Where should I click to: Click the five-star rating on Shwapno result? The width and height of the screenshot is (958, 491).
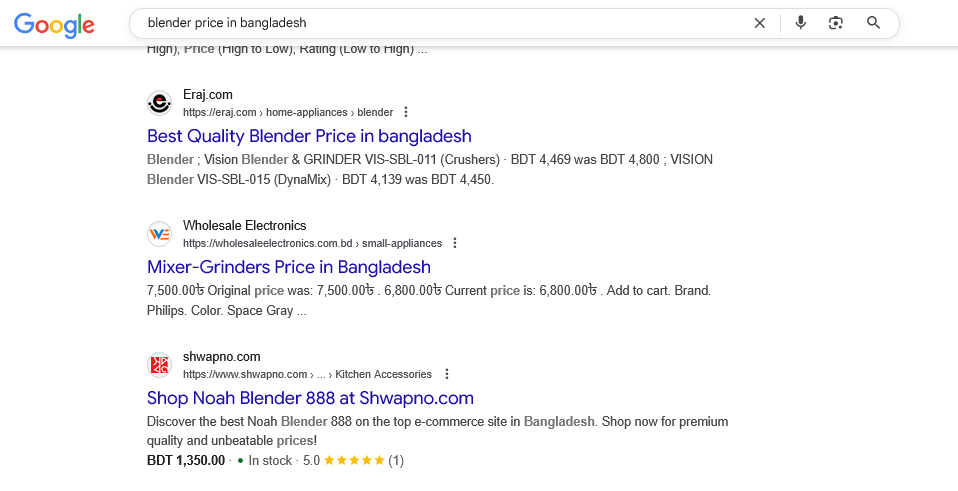[x=353, y=461]
